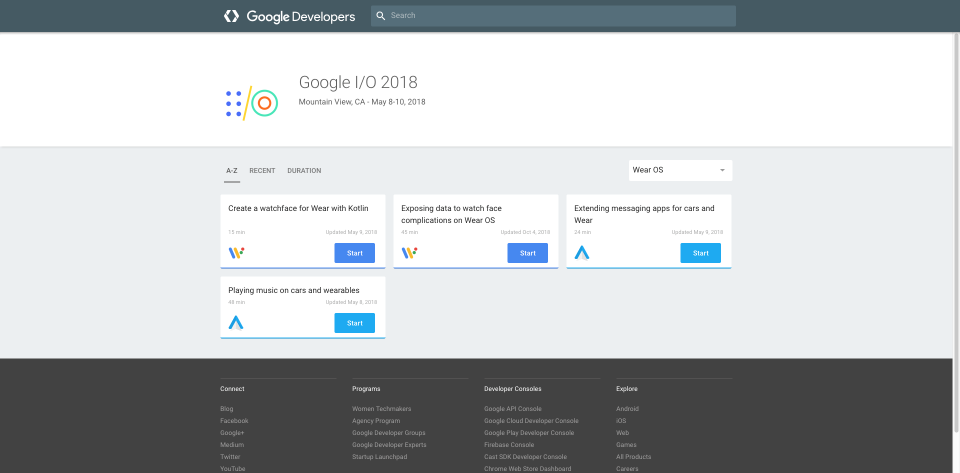The width and height of the screenshot is (960, 473).
Task: Open Startup Launchpad link
Action: pos(380,456)
